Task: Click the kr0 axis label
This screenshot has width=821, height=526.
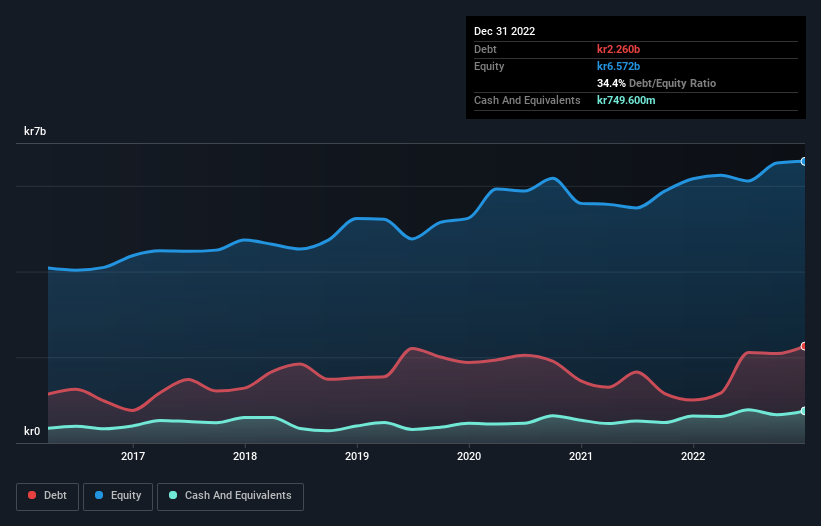Action: 32,431
